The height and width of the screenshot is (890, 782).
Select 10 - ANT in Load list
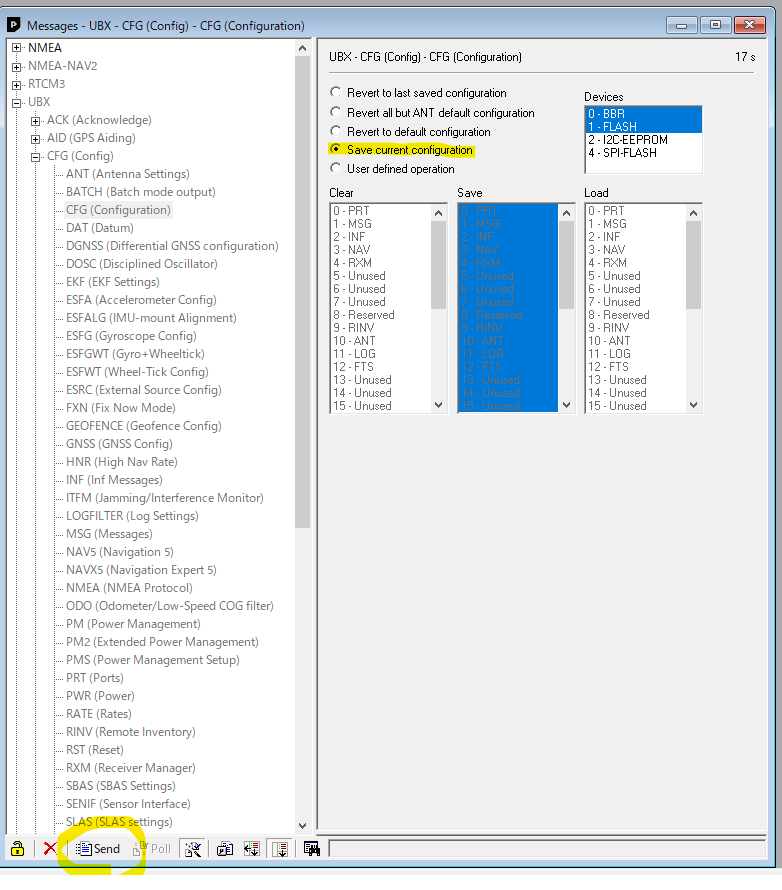[635, 341]
